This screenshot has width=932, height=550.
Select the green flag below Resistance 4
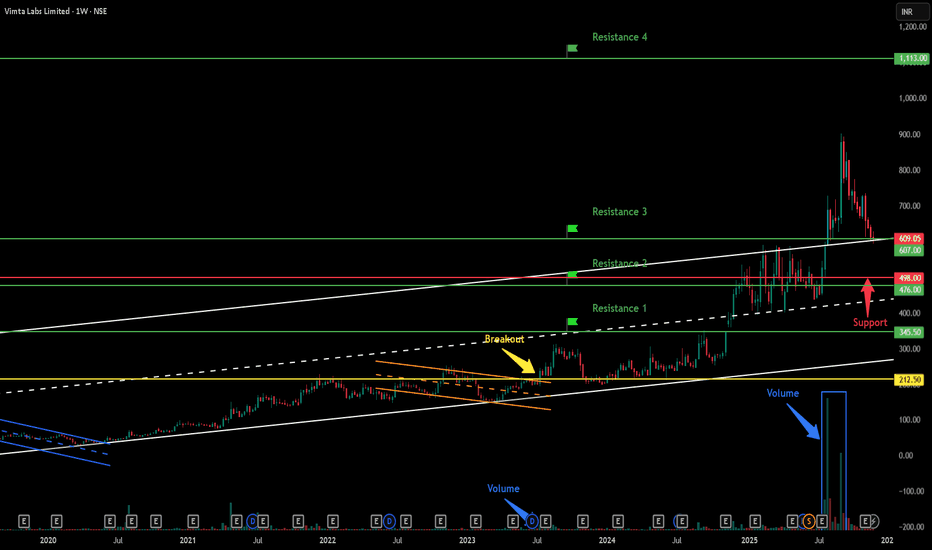pyautogui.click(x=572, y=48)
